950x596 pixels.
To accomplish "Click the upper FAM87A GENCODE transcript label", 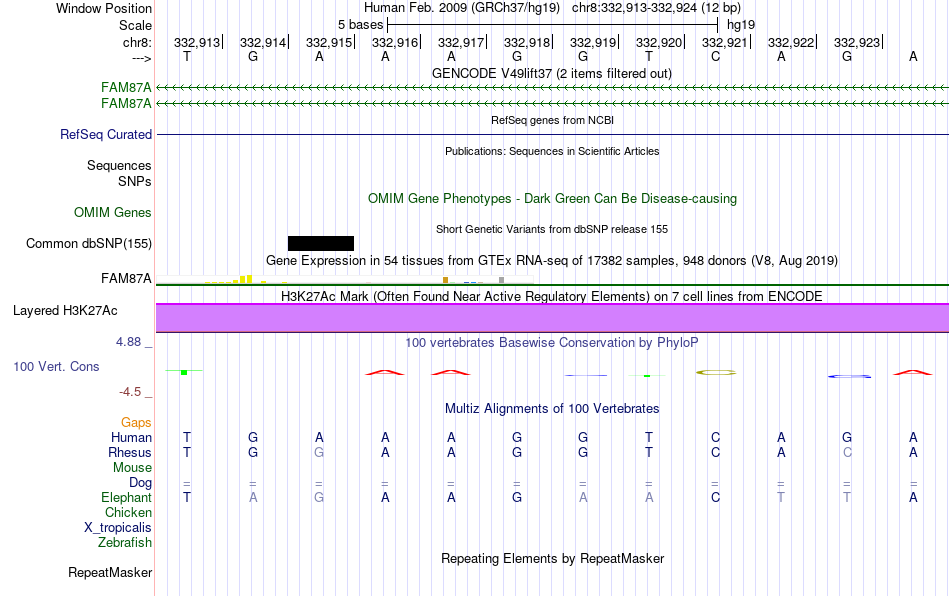I will point(126,88).
